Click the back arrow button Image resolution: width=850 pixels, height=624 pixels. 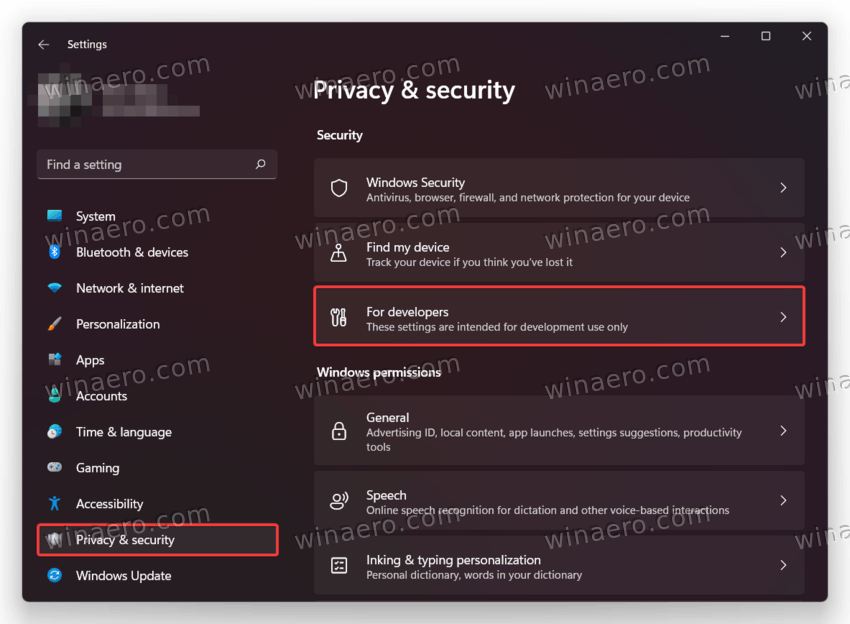(x=42, y=44)
